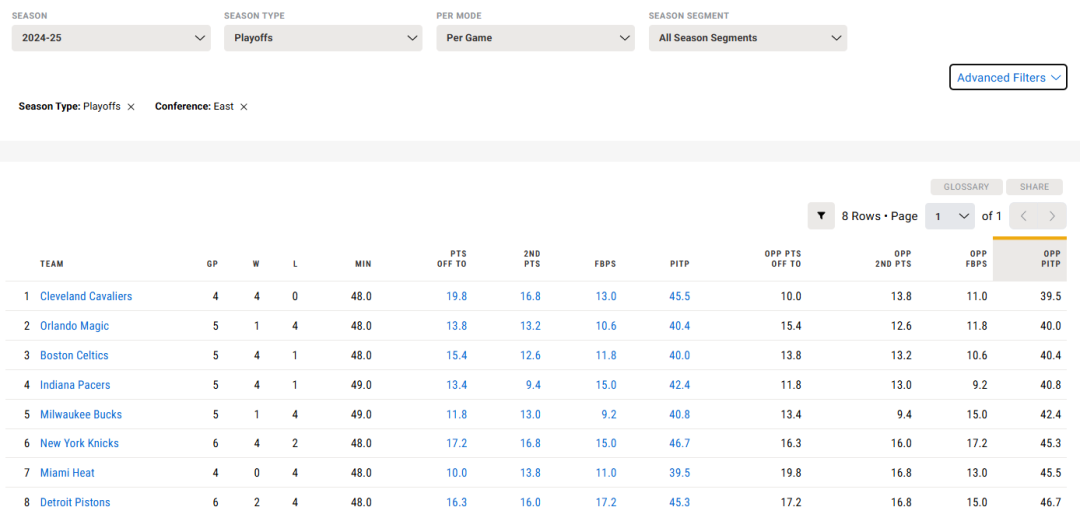This screenshot has width=1080, height=521.
Task: Click Knicks PITP value 46.7
Action: [x=679, y=443]
